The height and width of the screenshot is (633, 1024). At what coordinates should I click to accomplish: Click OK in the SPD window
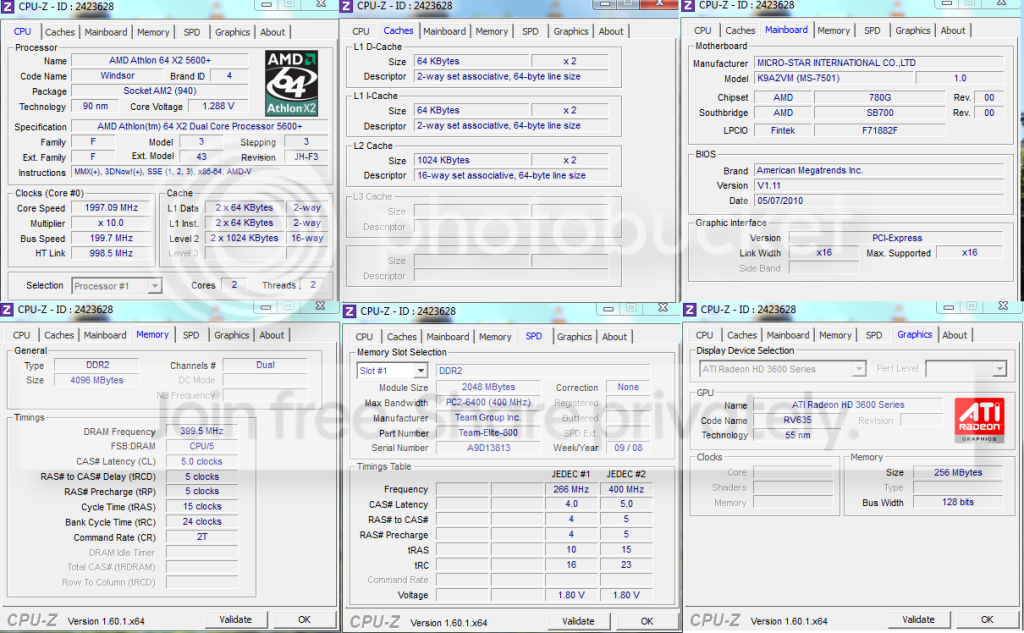coord(647,621)
